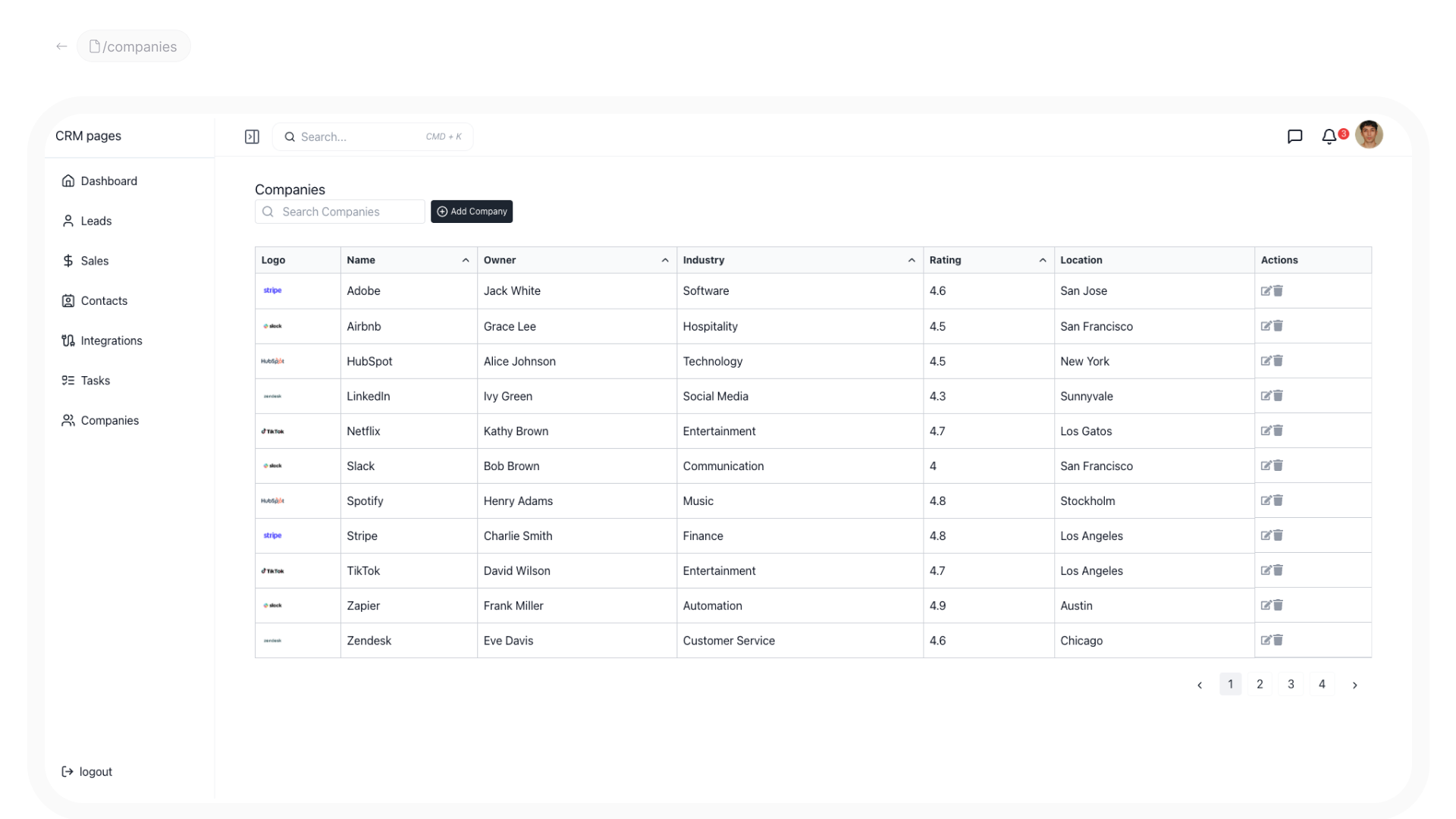Go to next page chevron
The width and height of the screenshot is (1456, 819).
click(1354, 685)
